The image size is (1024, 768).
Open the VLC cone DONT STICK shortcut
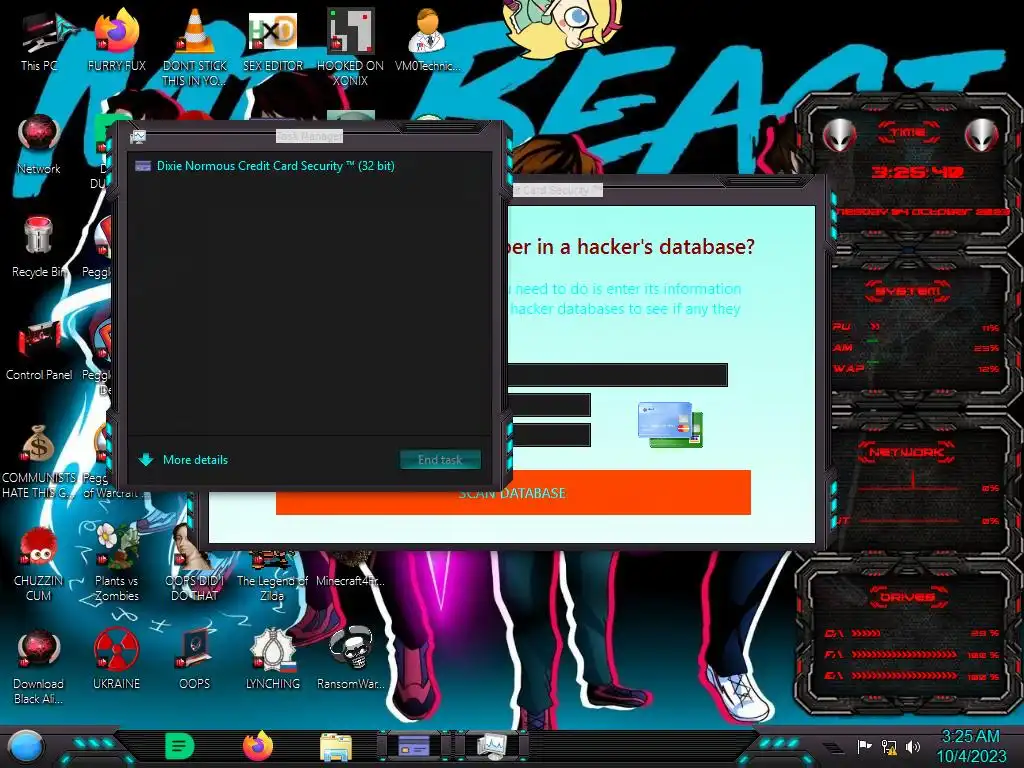click(195, 46)
